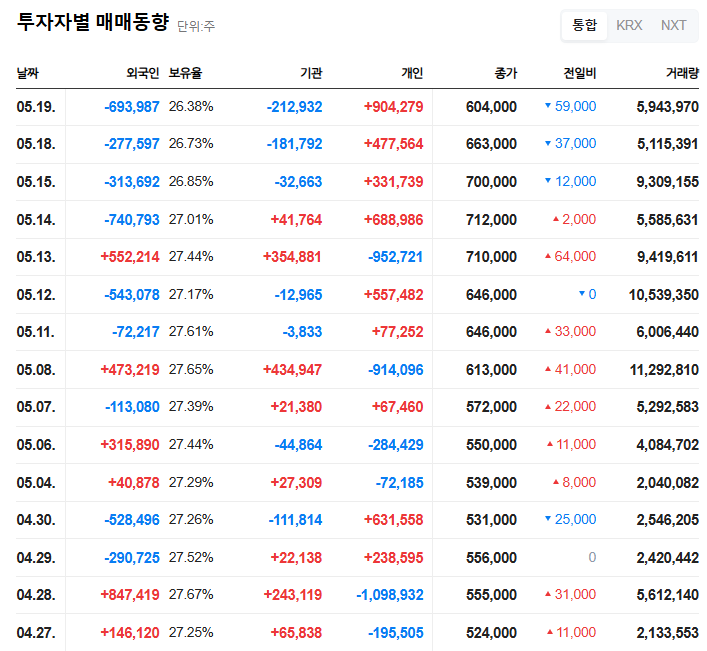
Task: Click closing price 604,000
Action: coord(491,107)
